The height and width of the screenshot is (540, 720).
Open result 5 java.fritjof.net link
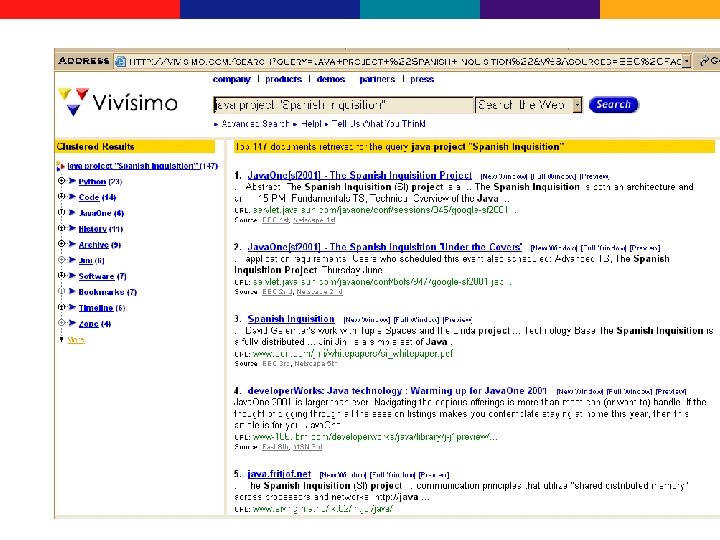tap(279, 473)
